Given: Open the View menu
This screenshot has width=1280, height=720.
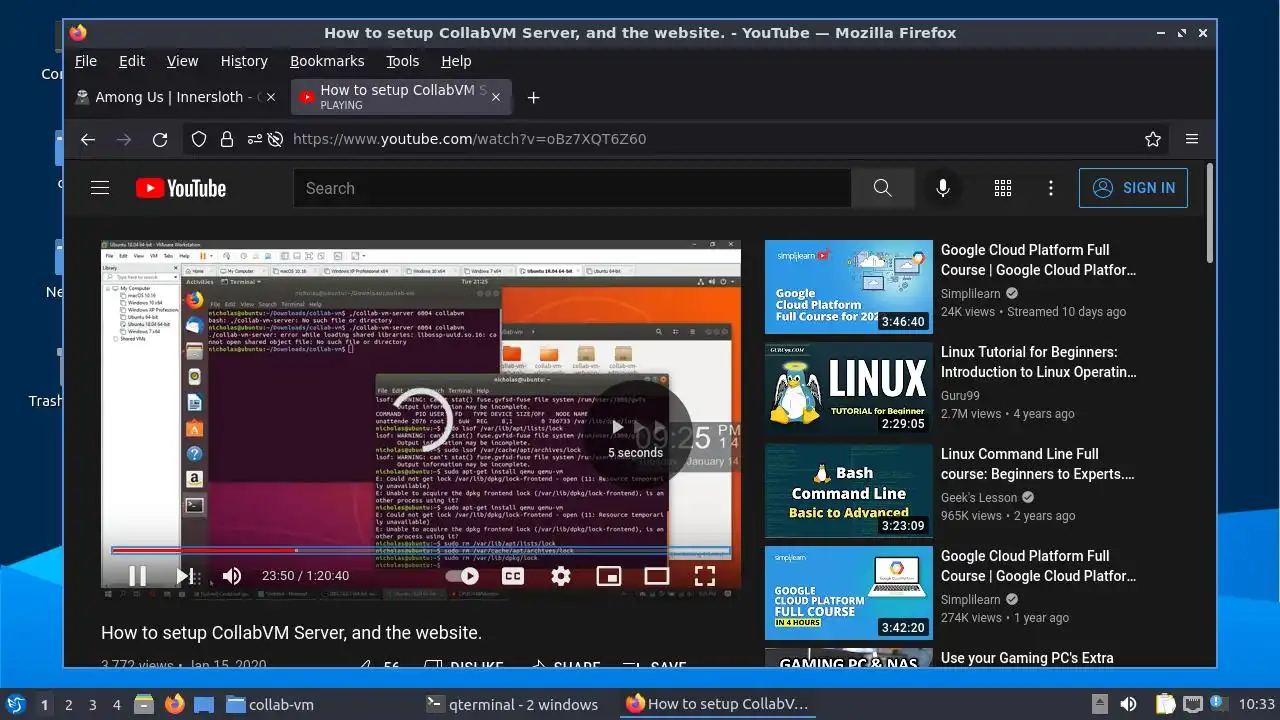Looking at the screenshot, I should pyautogui.click(x=182, y=61).
